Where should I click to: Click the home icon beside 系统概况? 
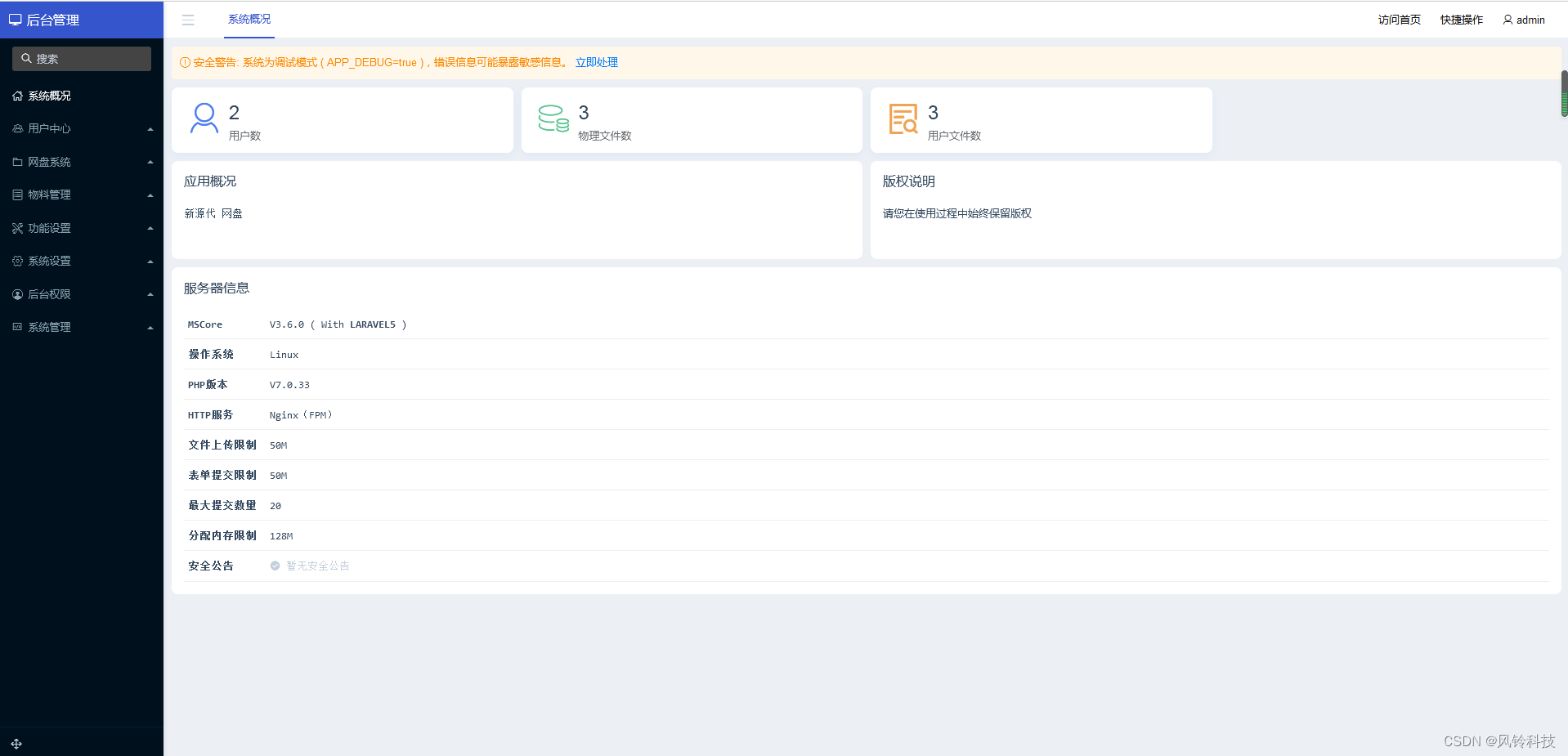tap(17, 96)
